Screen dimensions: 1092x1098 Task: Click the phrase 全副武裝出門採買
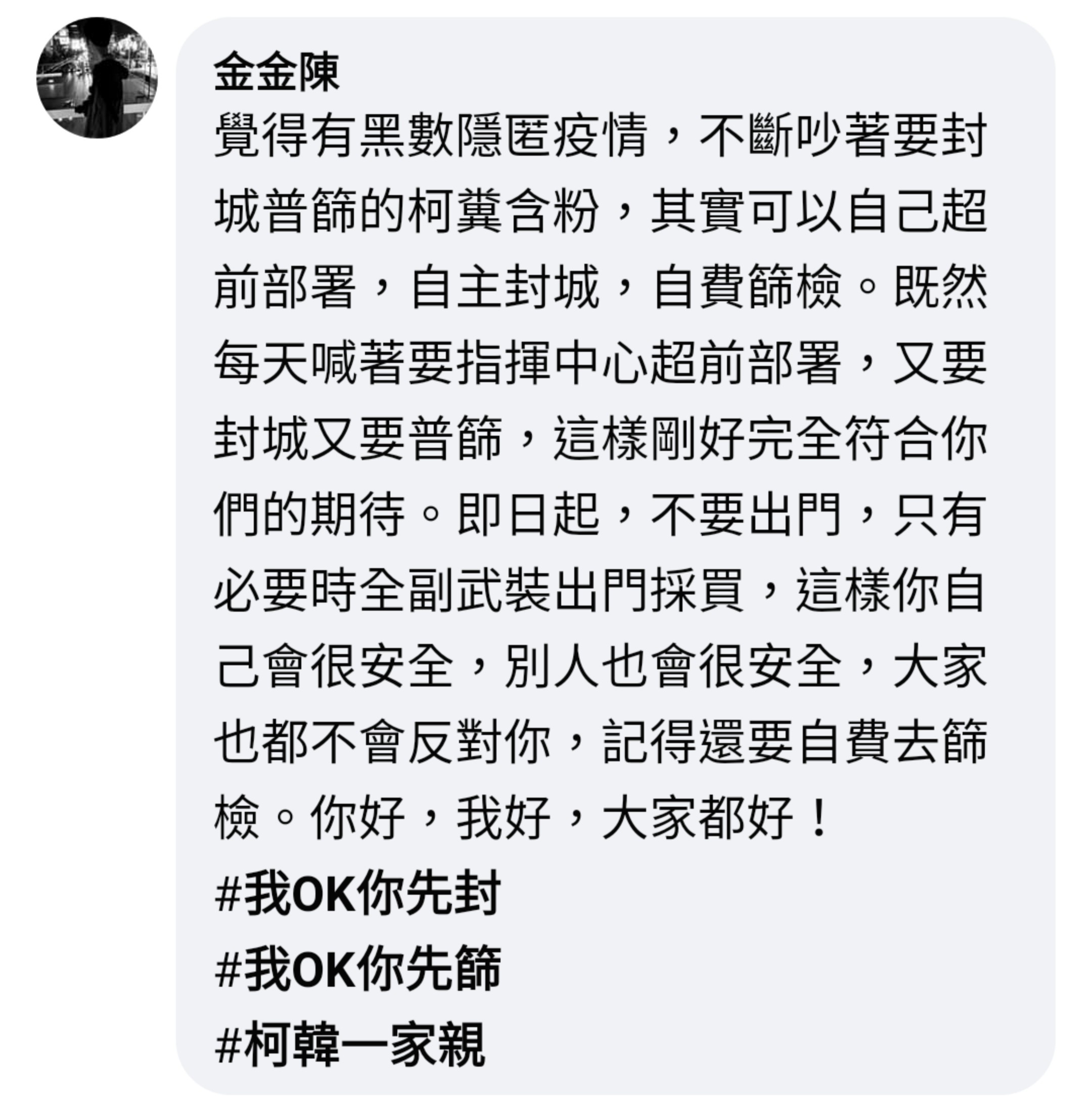[553, 589]
